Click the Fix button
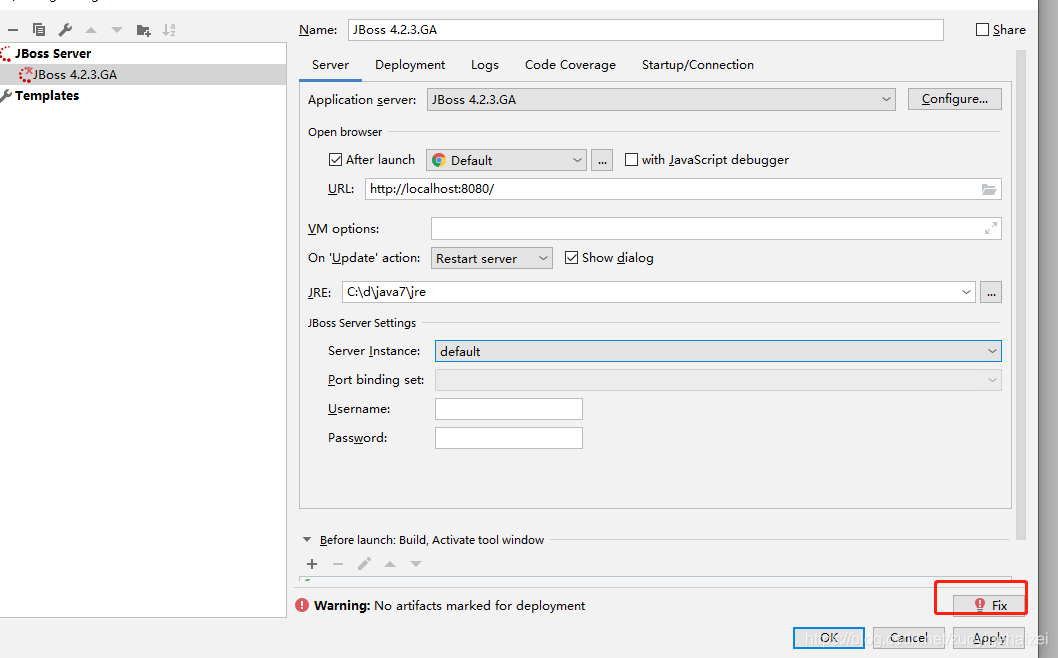1058x658 pixels. (x=989, y=605)
